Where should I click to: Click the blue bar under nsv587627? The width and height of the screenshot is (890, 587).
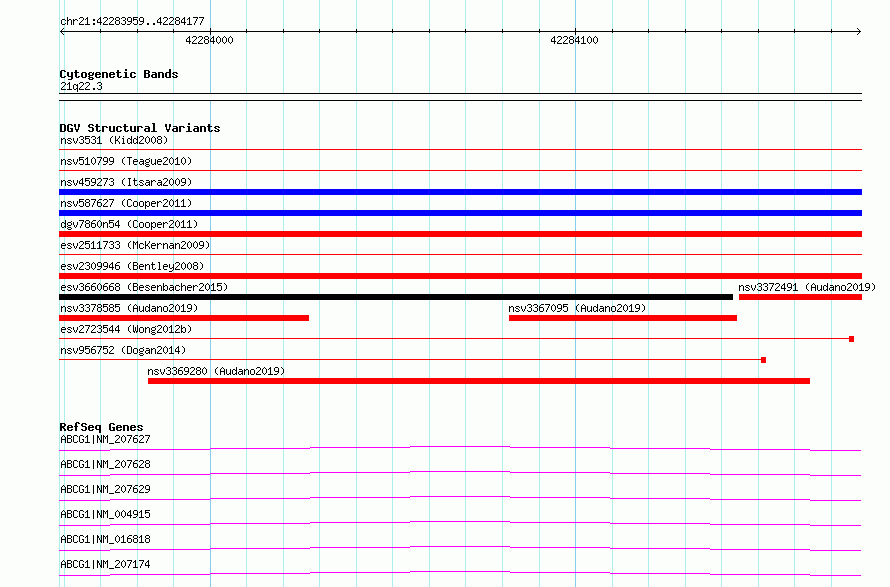(460, 213)
